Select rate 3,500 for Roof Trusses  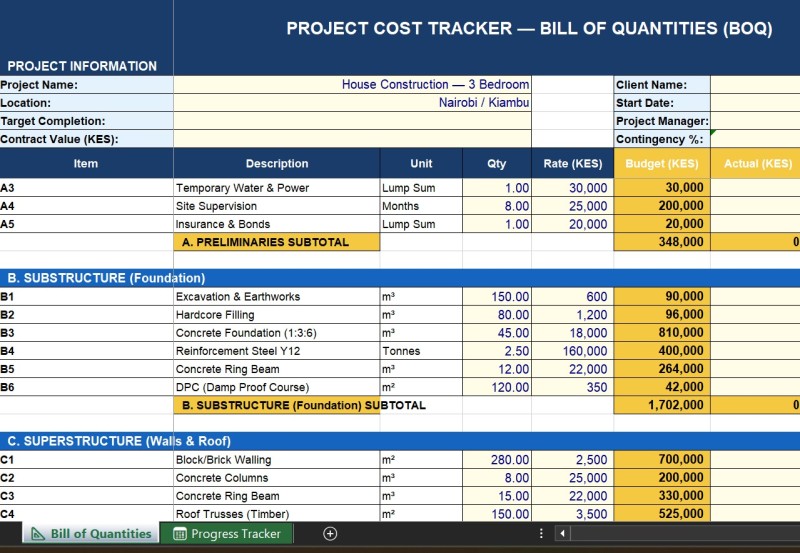click(572, 514)
